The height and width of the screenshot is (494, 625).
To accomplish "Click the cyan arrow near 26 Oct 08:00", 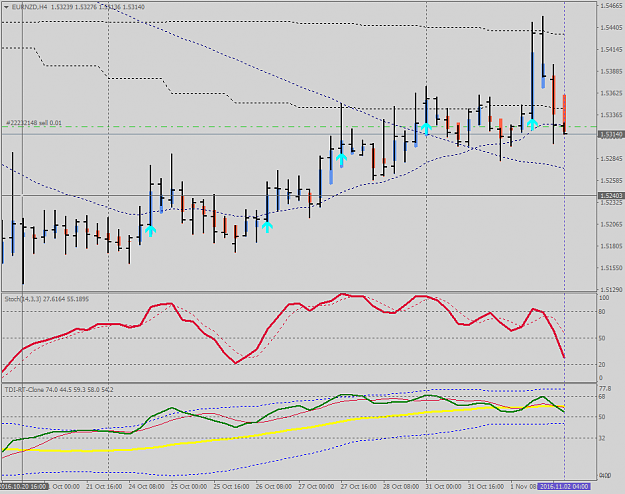I will tap(267, 227).
